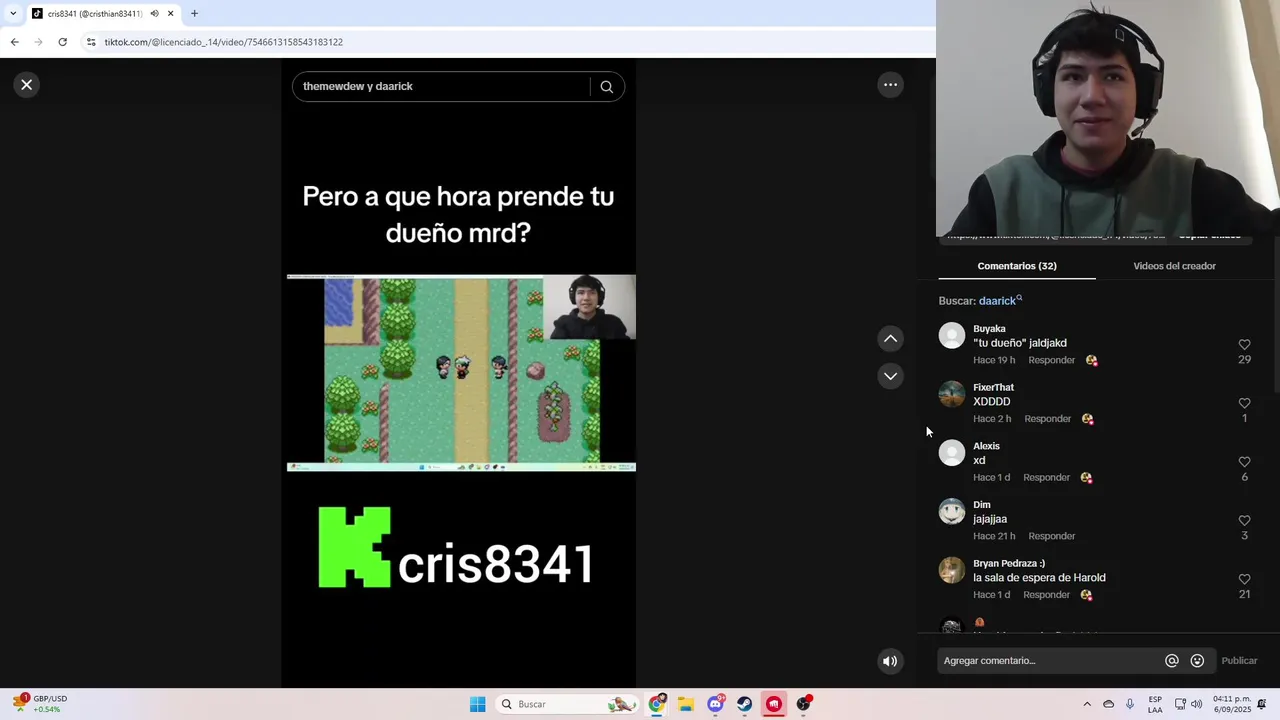Screen dimensions: 1280x720
Task: Open site information icon in address bar
Action: (91, 42)
